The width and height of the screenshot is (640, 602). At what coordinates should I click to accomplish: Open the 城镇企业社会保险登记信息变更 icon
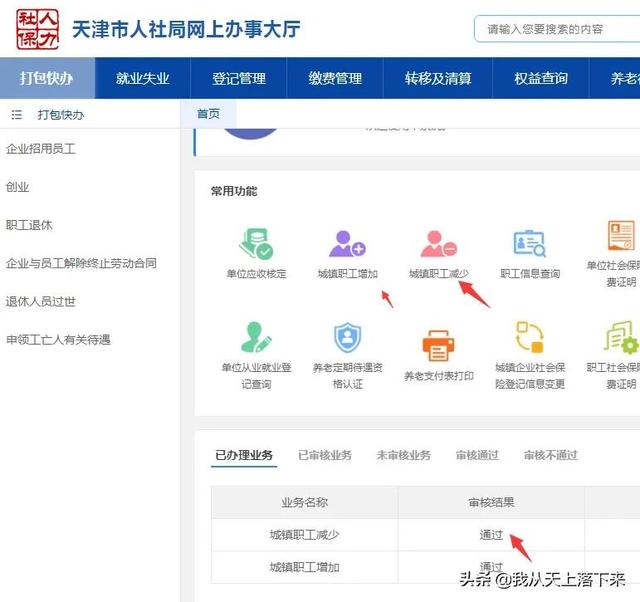coord(530,337)
